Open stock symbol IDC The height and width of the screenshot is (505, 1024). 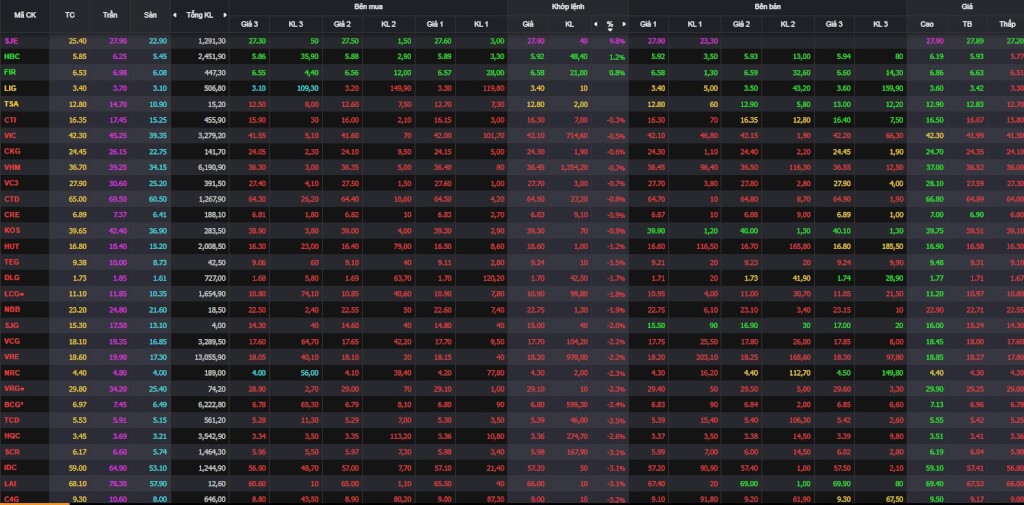pyautogui.click(x=11, y=467)
